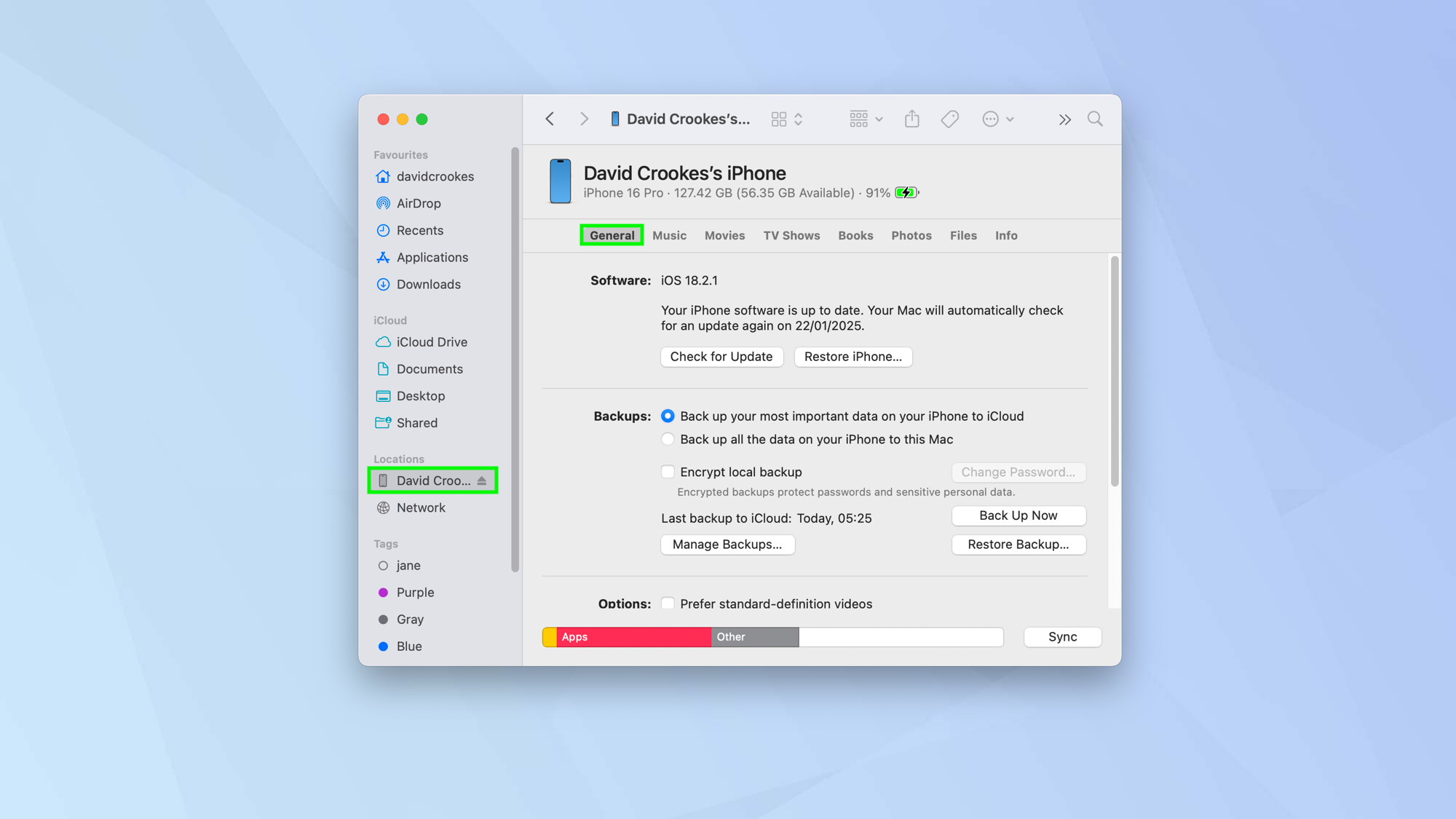The width and height of the screenshot is (1456, 819).
Task: Click Check for Update button
Action: [721, 356]
